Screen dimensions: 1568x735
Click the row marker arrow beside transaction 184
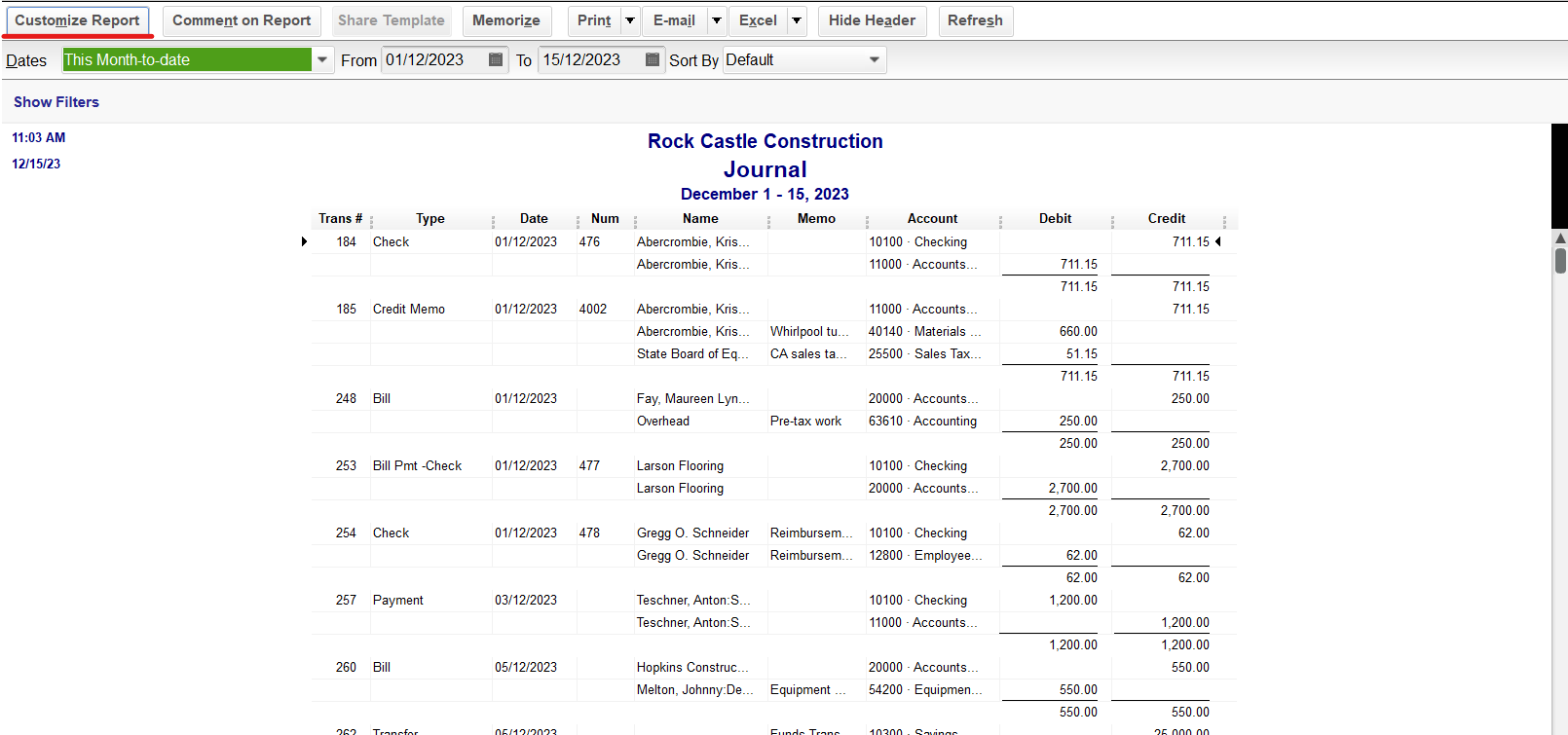[x=304, y=241]
